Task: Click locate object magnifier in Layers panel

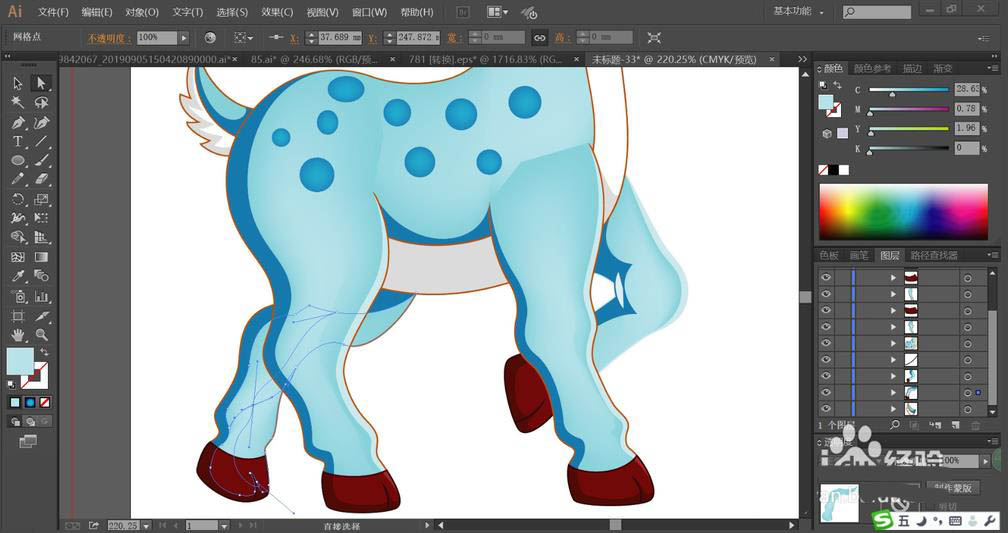Action: [x=894, y=425]
